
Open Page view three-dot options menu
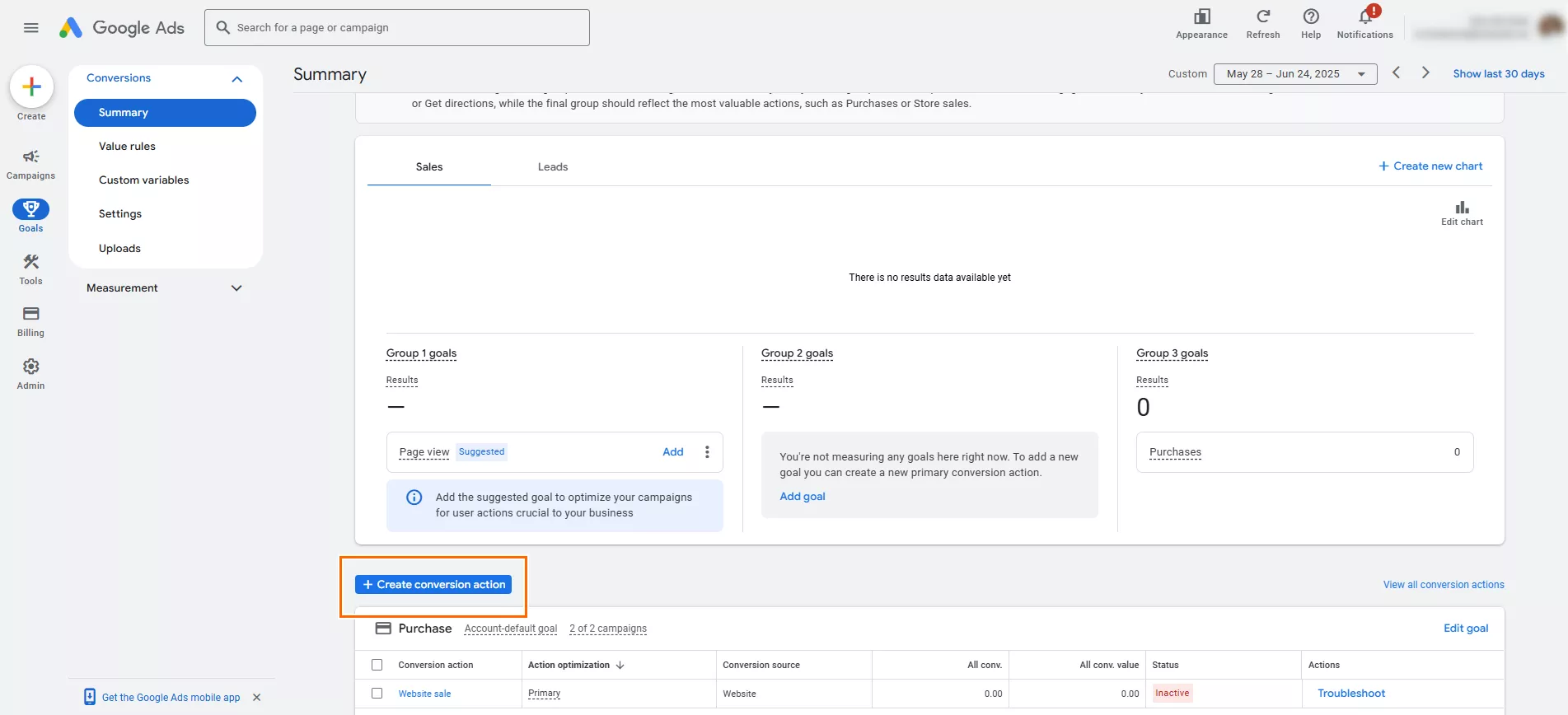click(707, 452)
